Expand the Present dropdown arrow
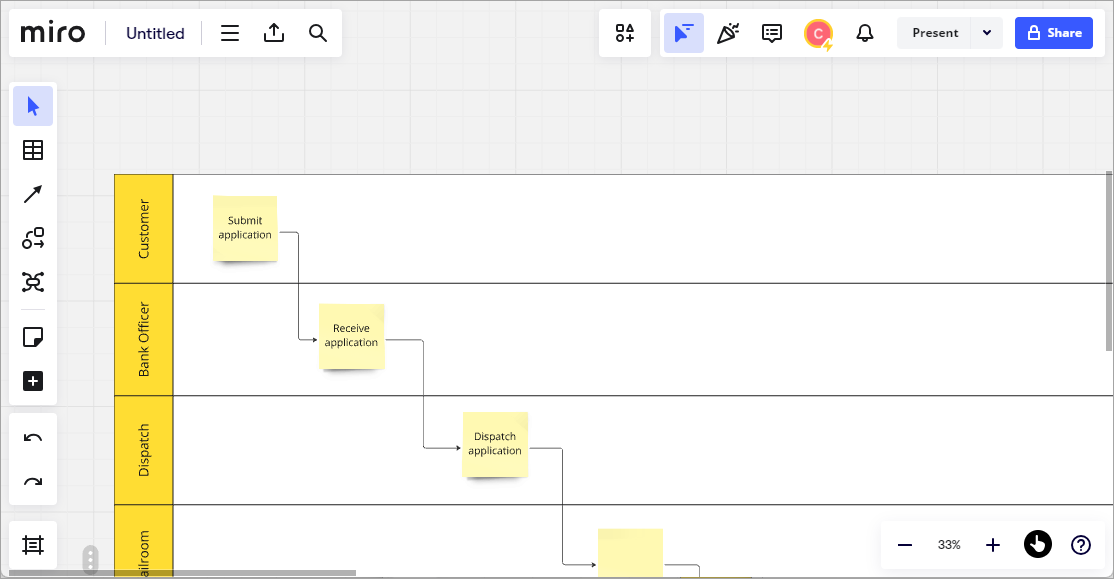Screen dimensions: 1114x579 987,33
